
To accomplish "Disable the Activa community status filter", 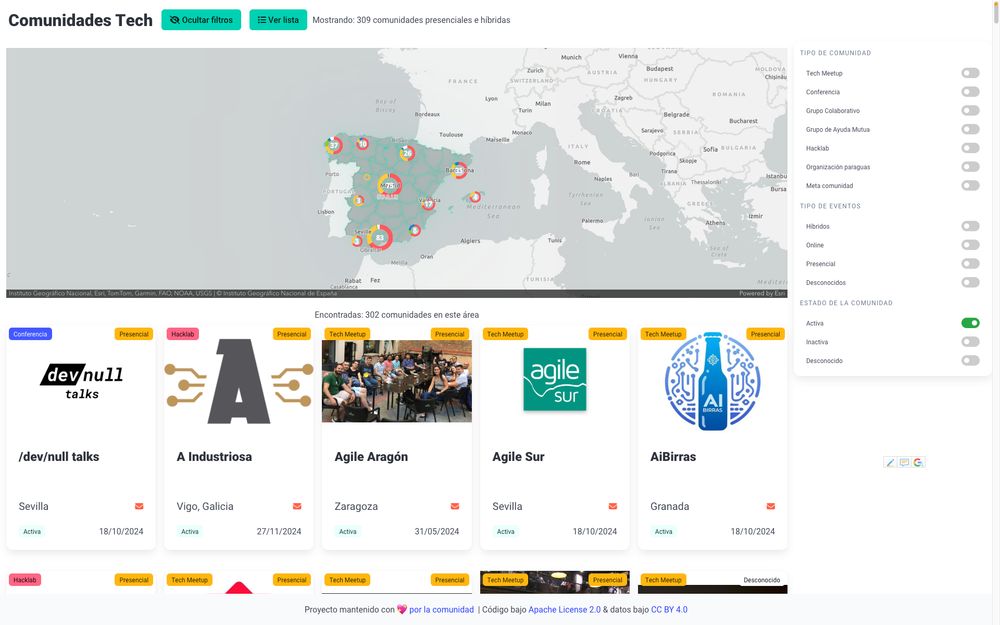I will [970, 323].
